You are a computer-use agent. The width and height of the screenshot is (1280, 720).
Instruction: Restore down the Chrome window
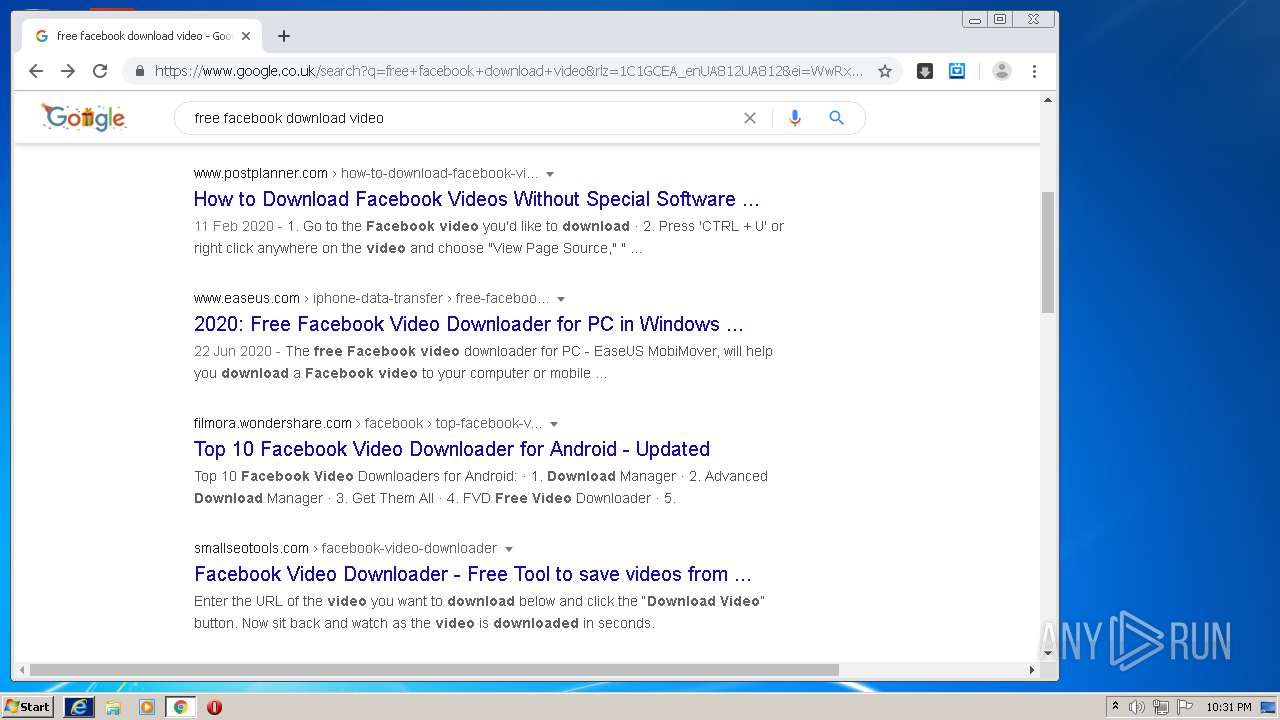tap(1000, 19)
